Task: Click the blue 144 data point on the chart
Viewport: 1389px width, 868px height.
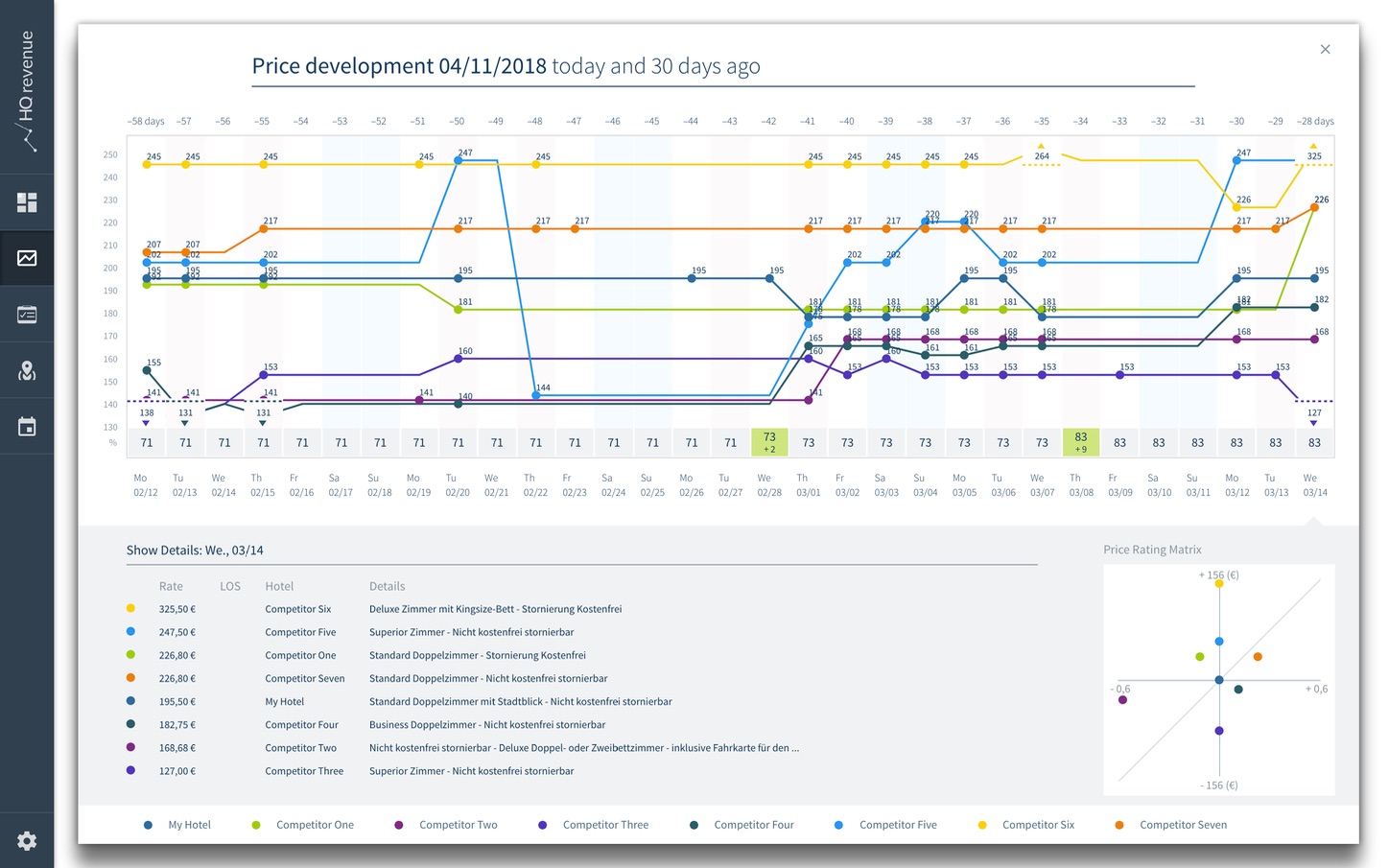Action: pos(536,395)
